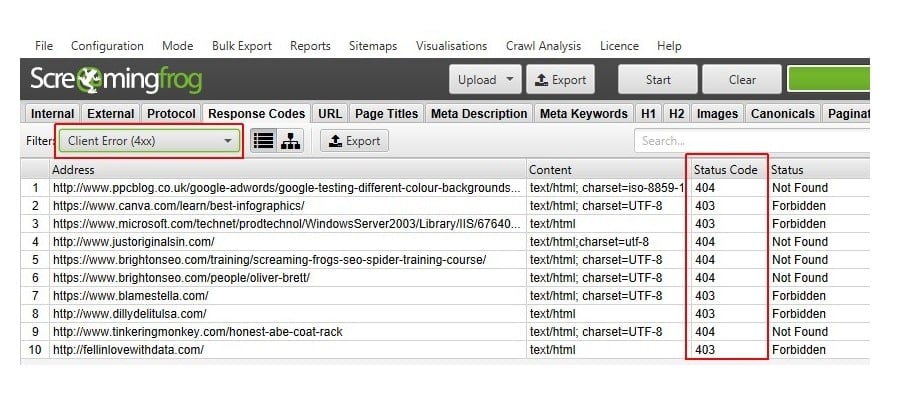900x405 pixels.
Task: Switch to the External tab
Action: (x=111, y=114)
